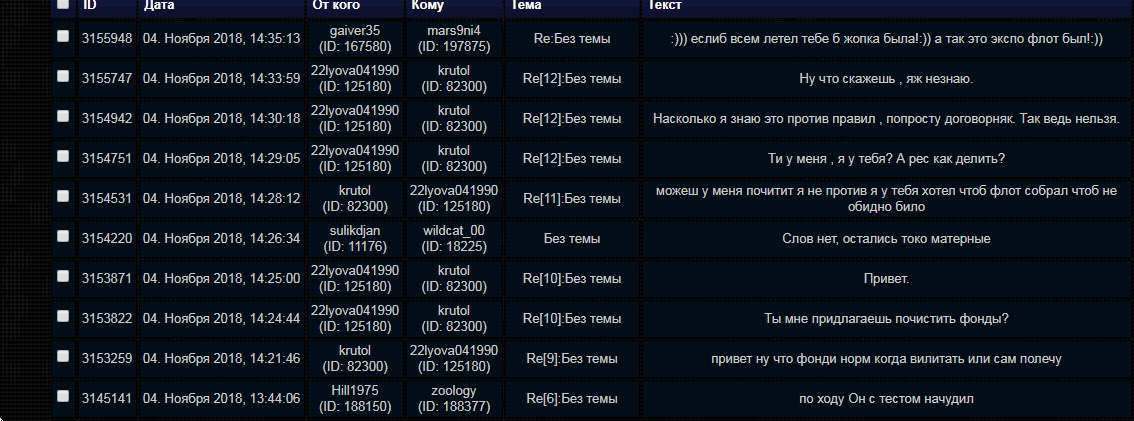Click date 04. Ноября 2018, 14:25:00

pos(221,278)
